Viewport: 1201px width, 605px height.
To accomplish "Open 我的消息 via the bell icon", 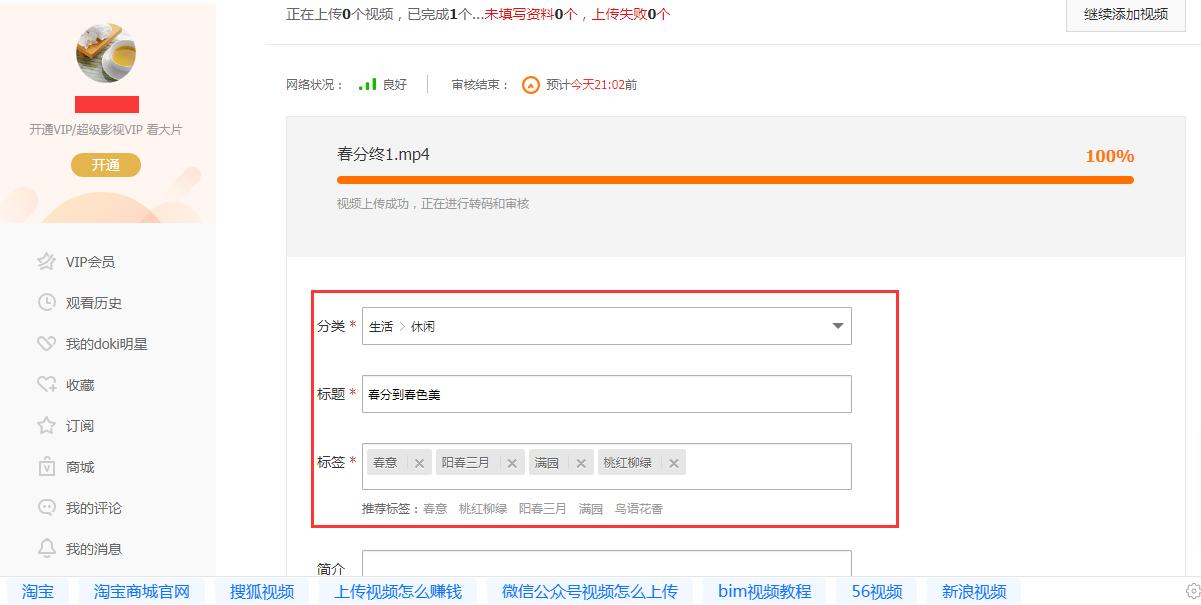I will pos(48,548).
